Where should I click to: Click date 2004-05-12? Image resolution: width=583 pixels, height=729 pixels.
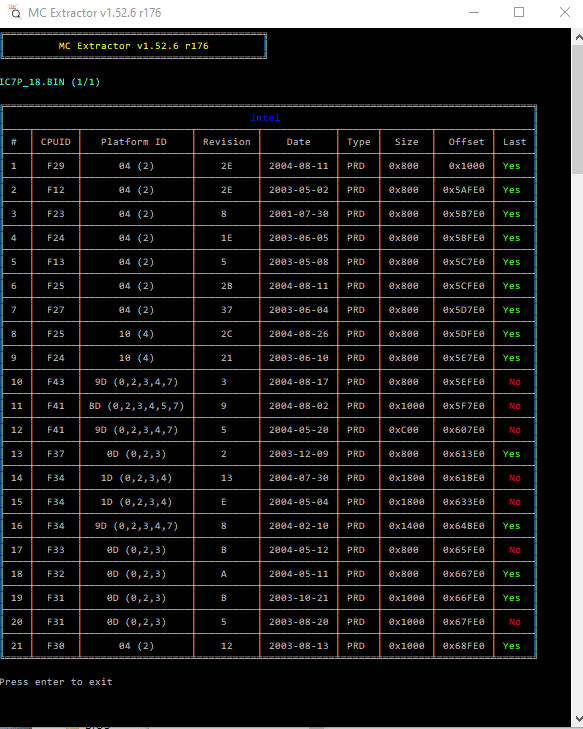coord(298,550)
